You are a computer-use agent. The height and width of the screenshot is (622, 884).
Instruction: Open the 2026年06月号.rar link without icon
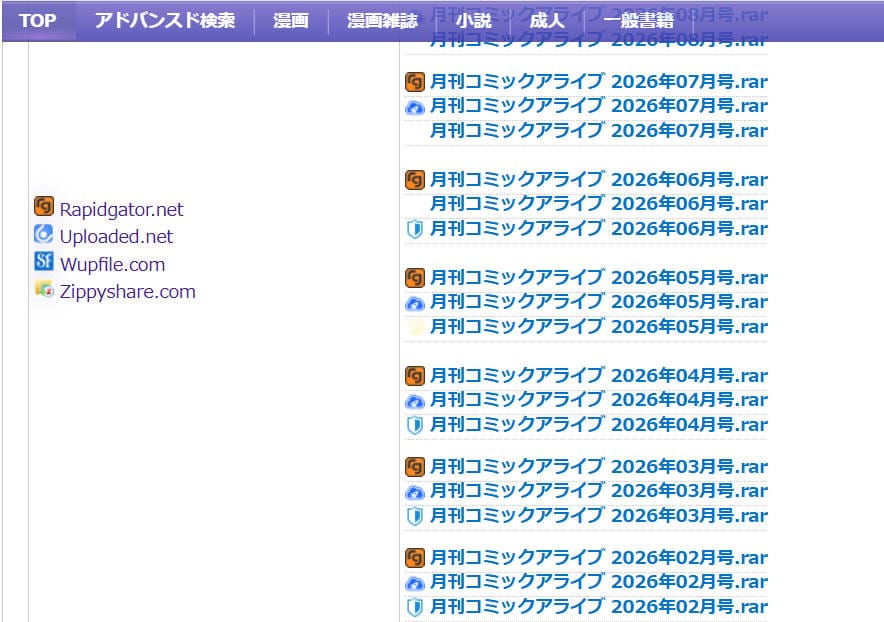[599, 204]
